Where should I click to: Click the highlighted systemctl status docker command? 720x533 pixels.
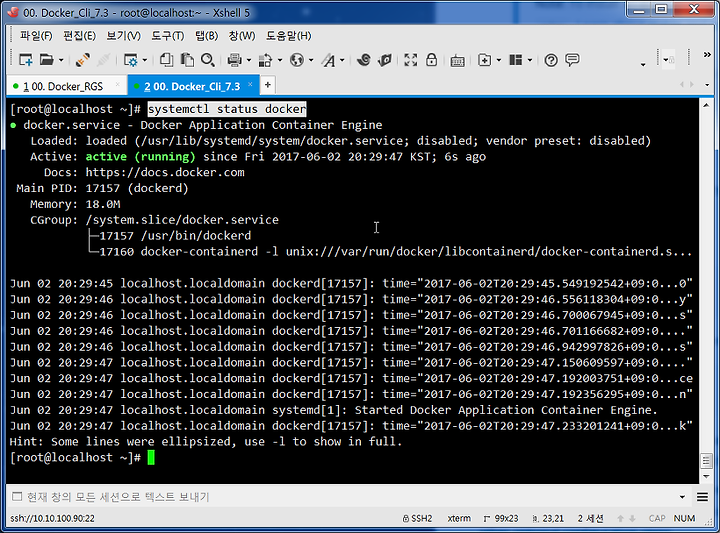click(227, 109)
